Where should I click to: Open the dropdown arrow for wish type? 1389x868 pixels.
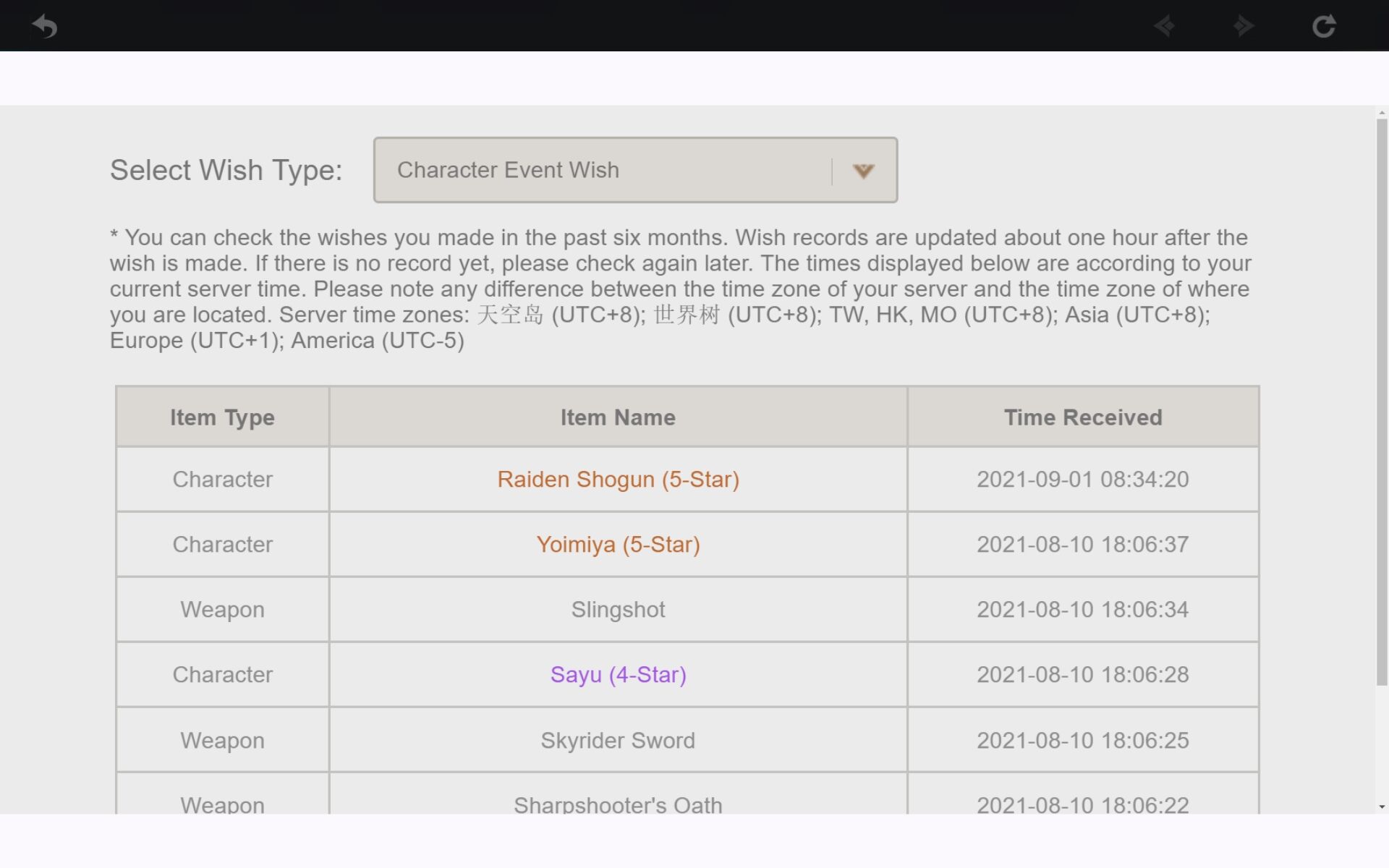(x=863, y=171)
